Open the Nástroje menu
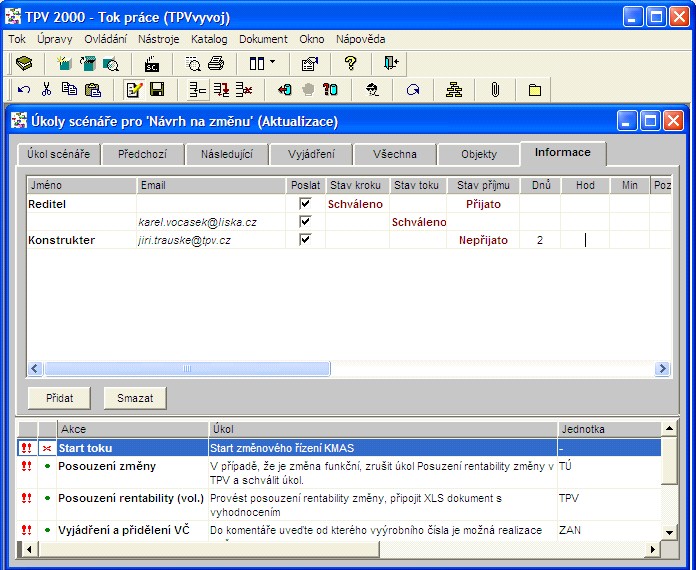 [158, 39]
